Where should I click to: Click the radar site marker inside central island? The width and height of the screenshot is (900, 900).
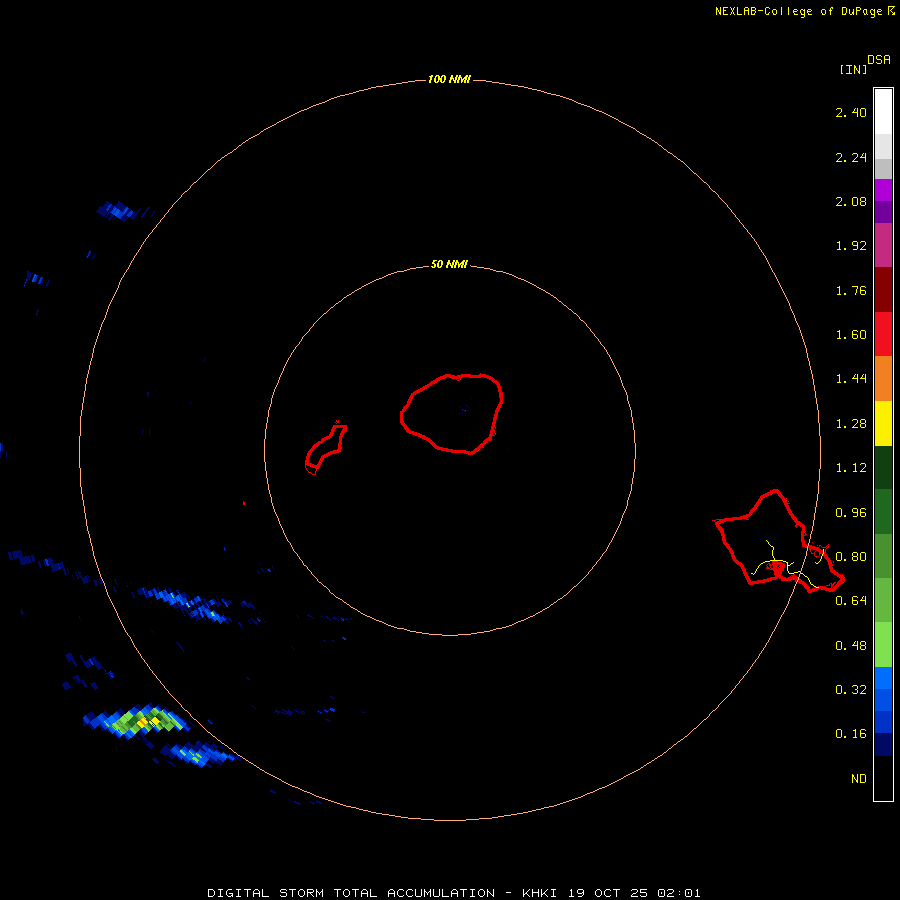464,409
